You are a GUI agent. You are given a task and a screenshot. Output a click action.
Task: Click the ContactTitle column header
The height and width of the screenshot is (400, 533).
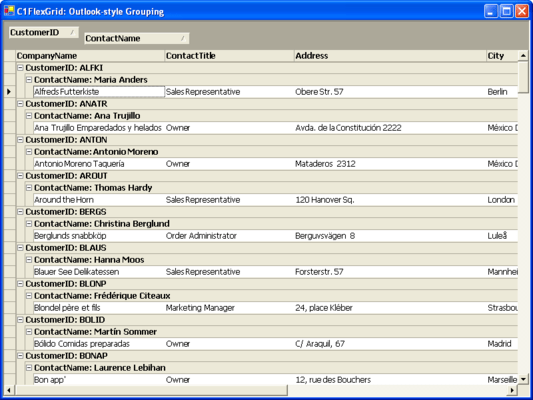[x=229, y=56]
